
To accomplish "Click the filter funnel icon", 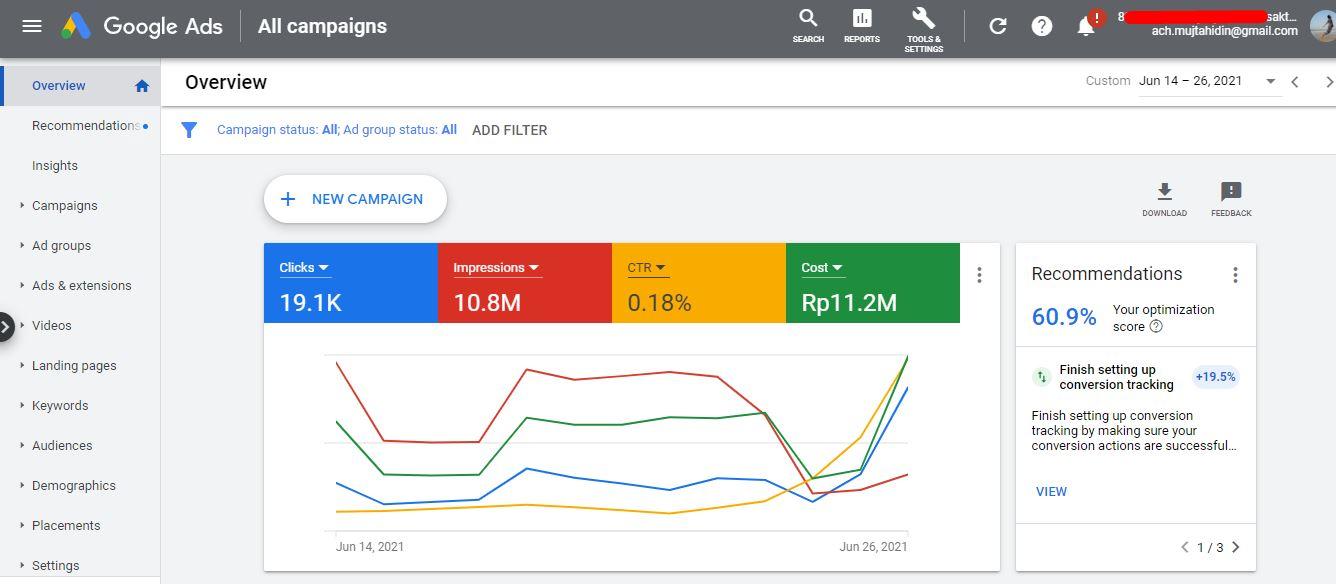I will [189, 130].
